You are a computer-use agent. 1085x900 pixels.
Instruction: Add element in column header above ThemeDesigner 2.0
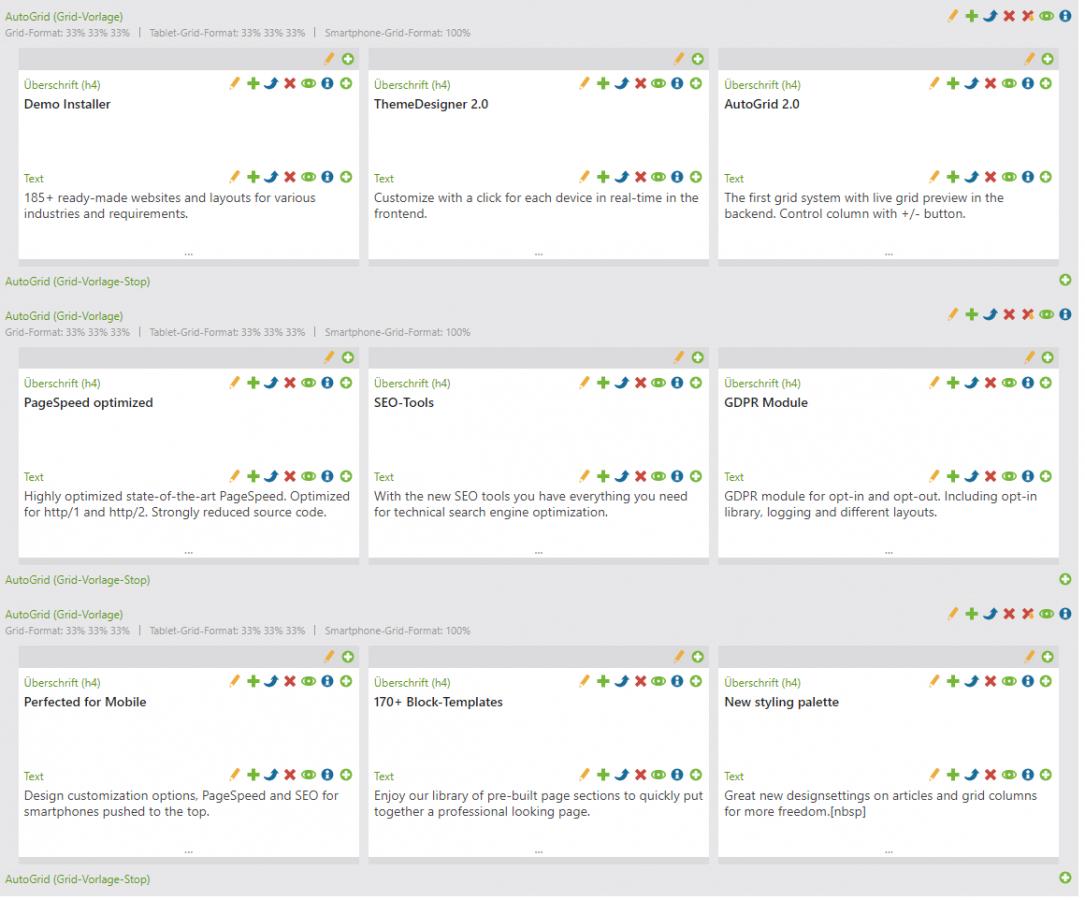click(x=697, y=59)
